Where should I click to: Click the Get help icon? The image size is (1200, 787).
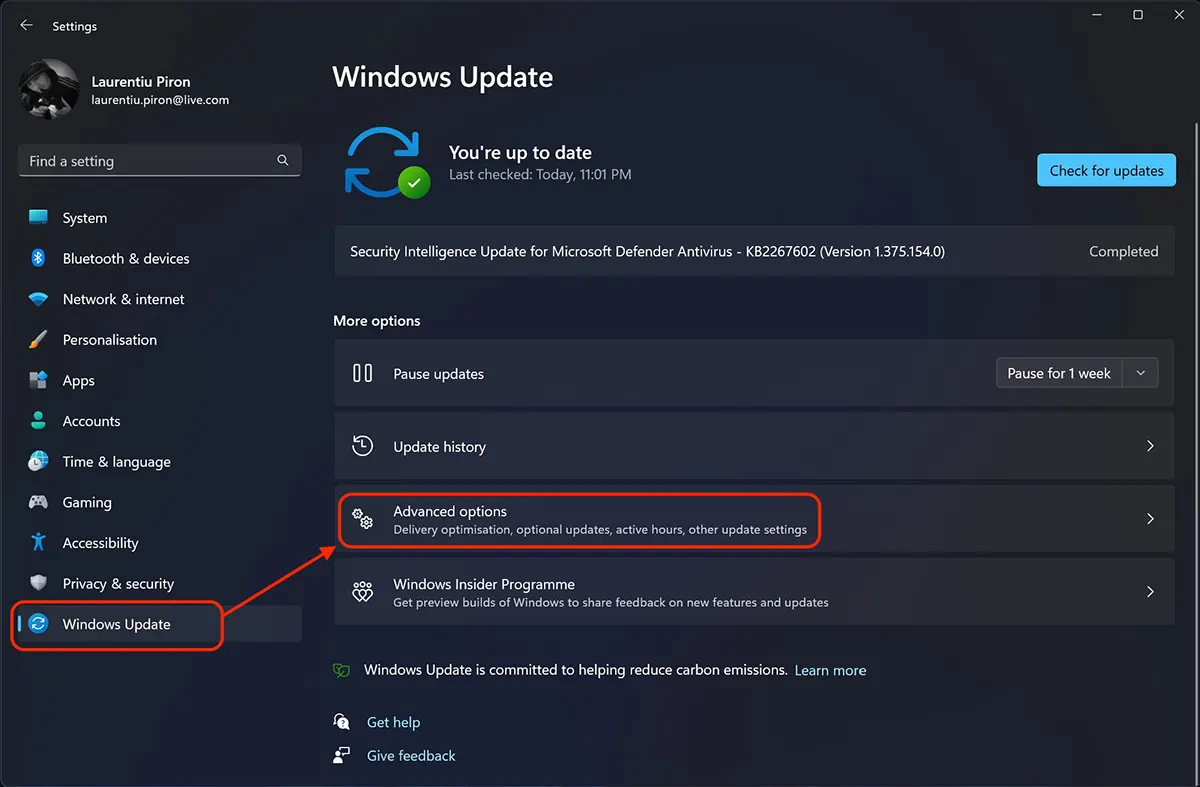click(342, 722)
